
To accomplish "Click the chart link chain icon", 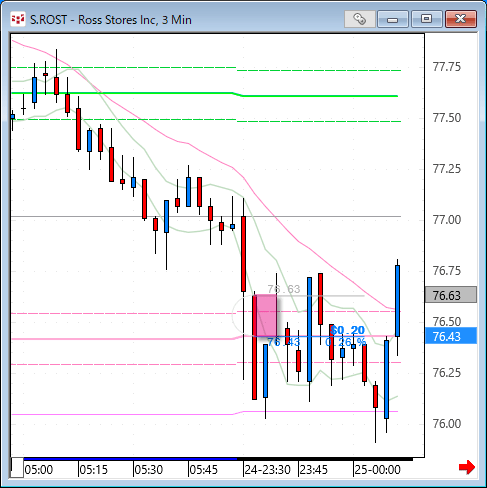I will coord(359,19).
